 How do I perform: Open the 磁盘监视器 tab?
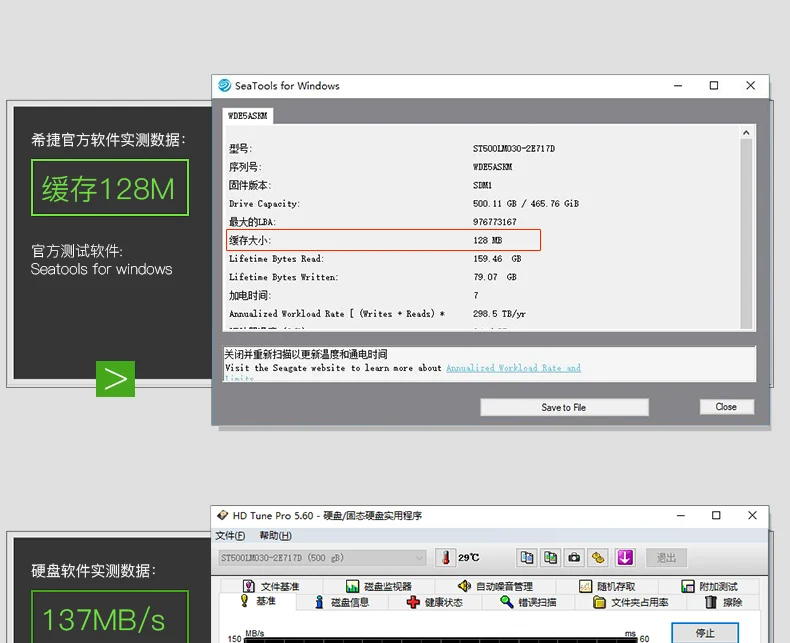379,586
